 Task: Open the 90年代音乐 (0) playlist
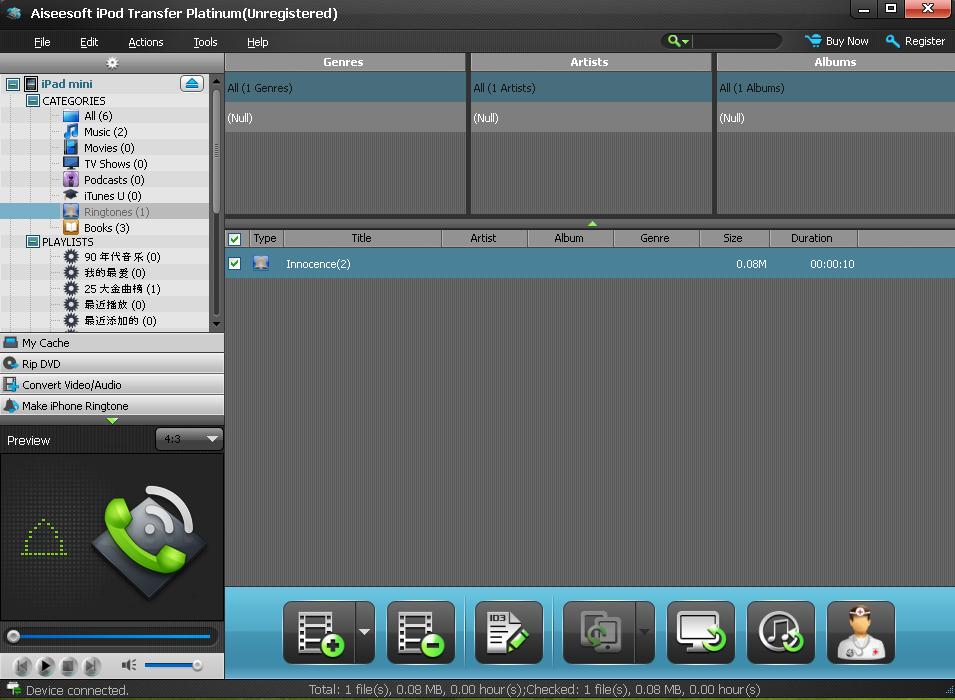click(122, 256)
